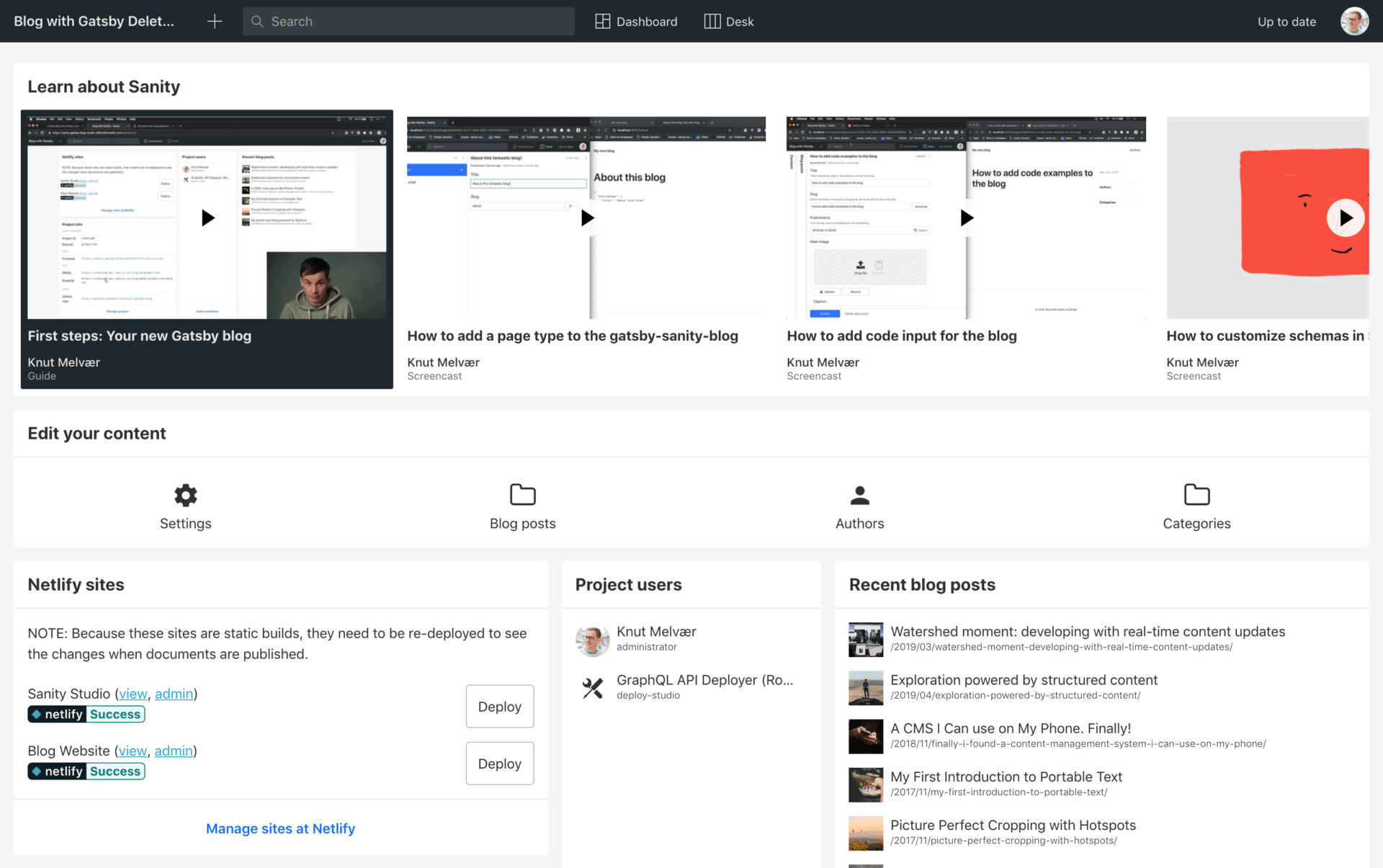This screenshot has height=868, width=1383.
Task: Open the Blog posts folder icon
Action: (522, 495)
